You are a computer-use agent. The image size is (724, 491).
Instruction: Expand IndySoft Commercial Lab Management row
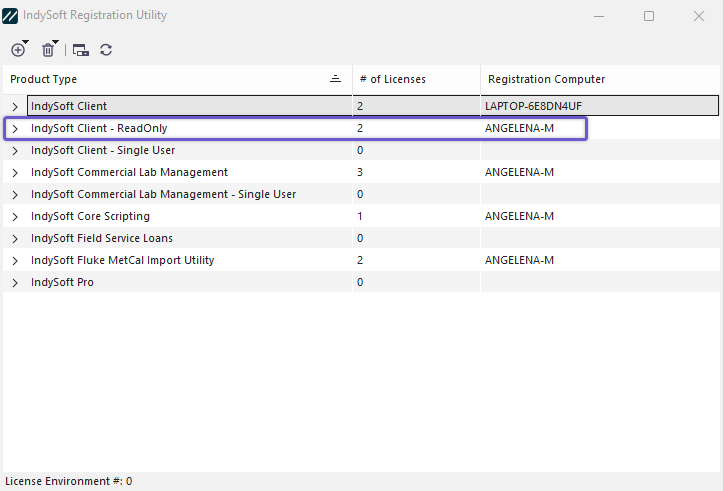(15, 173)
